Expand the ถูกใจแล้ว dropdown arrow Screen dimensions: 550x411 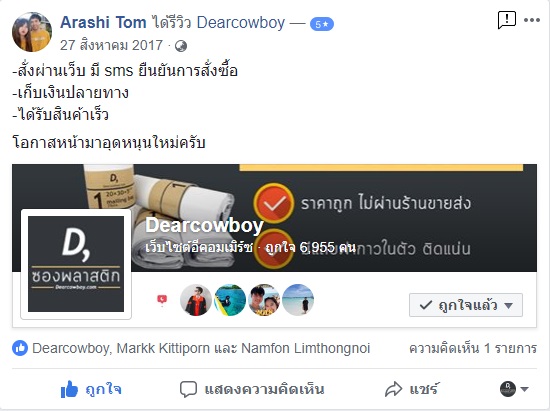click(x=509, y=305)
